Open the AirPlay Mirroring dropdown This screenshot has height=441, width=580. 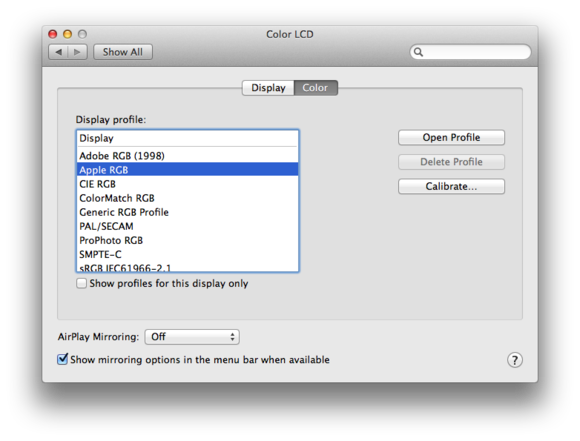[192, 337]
